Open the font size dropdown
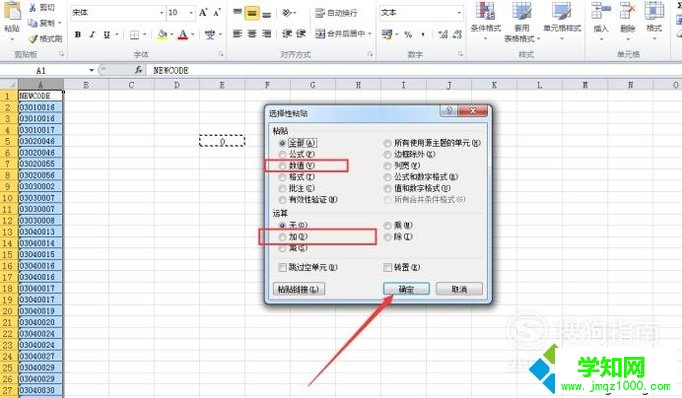This screenshot has width=682, height=398. coord(191,13)
